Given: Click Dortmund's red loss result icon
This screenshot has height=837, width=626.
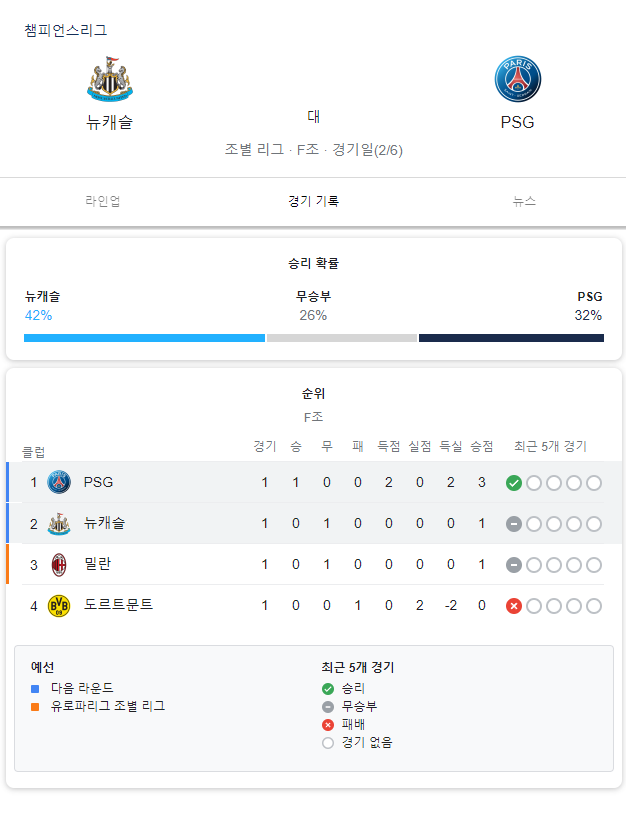Looking at the screenshot, I should click(x=513, y=606).
